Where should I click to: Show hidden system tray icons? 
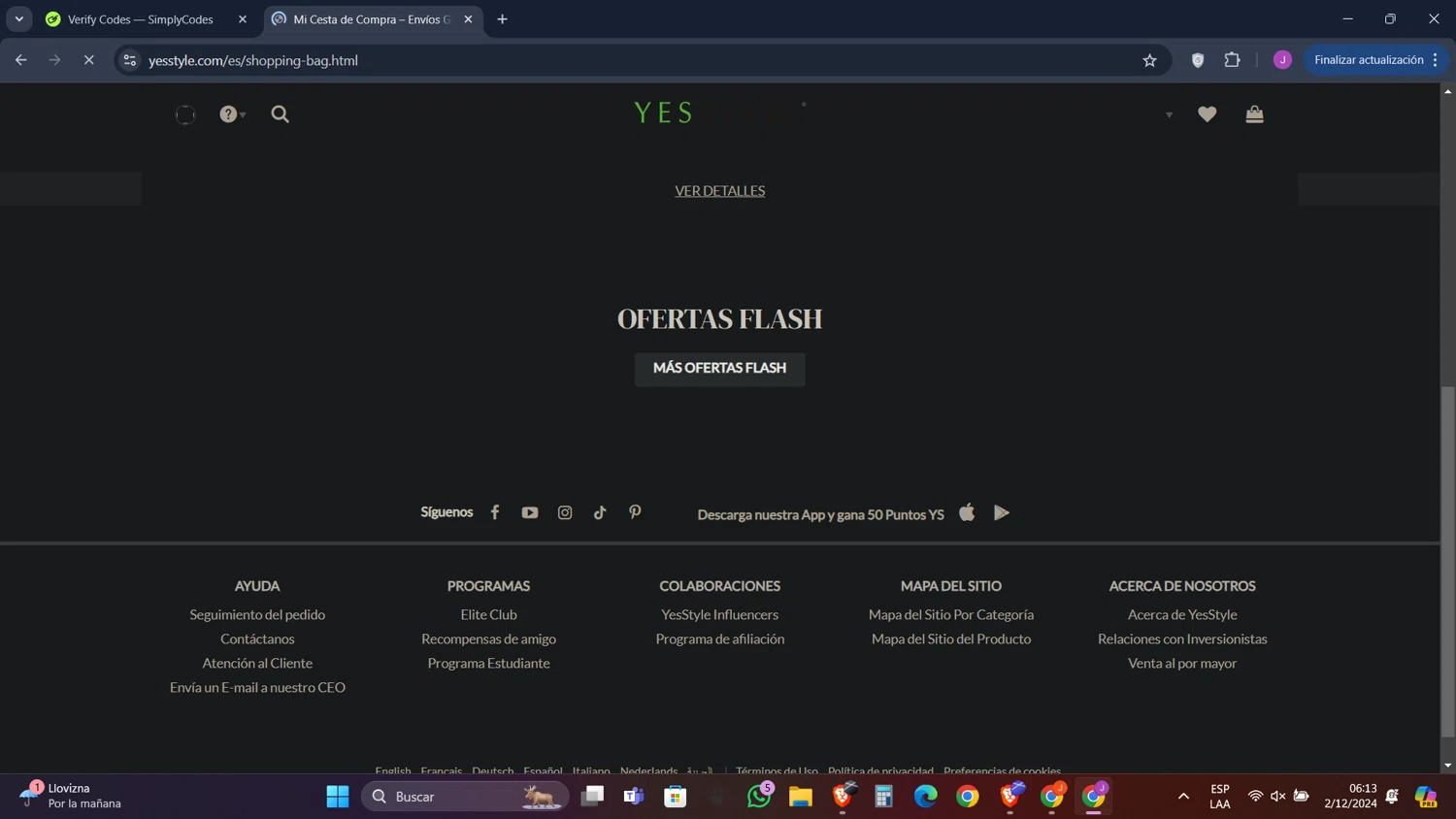tap(1183, 797)
